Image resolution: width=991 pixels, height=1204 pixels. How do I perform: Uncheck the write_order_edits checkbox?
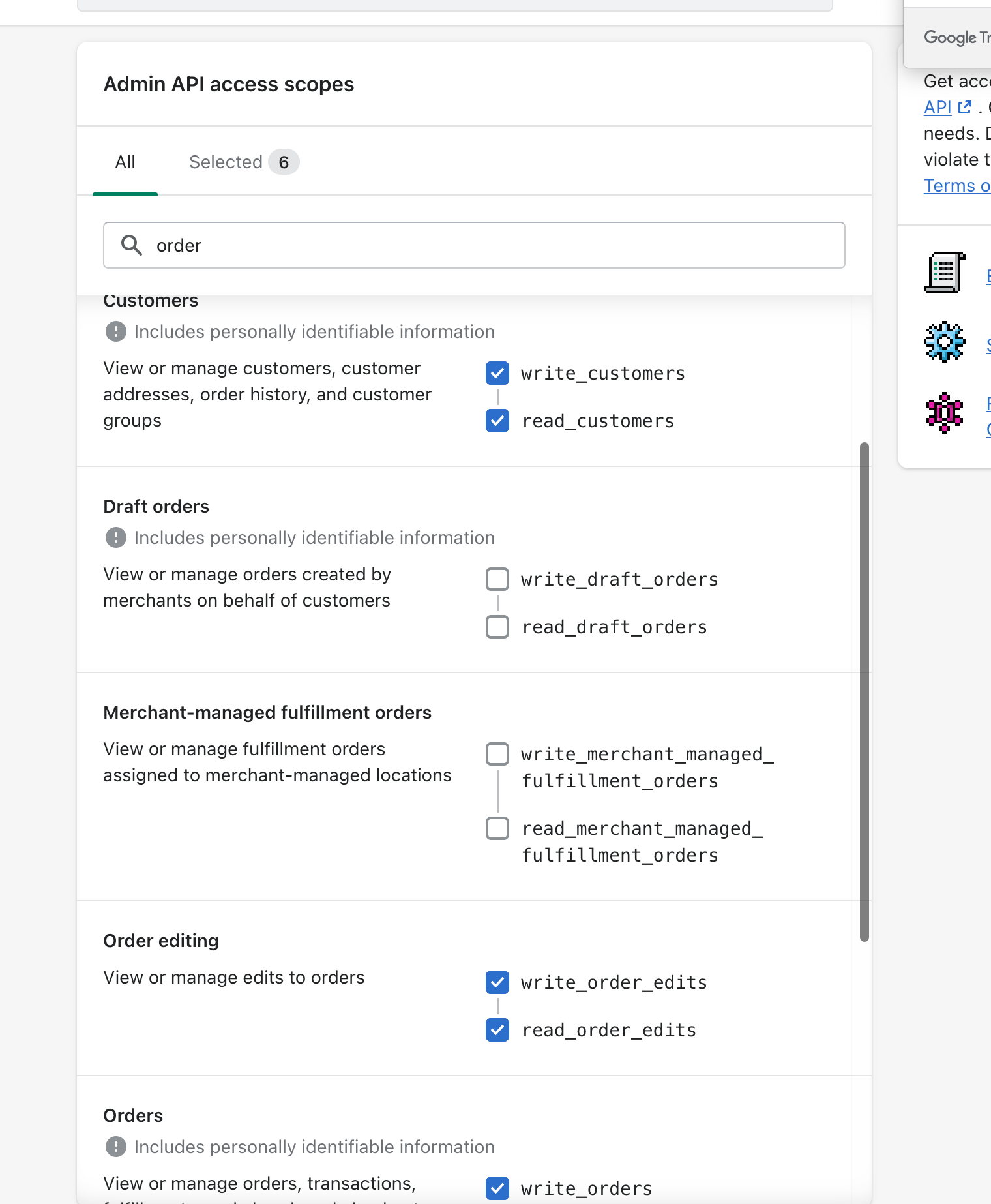click(497, 982)
